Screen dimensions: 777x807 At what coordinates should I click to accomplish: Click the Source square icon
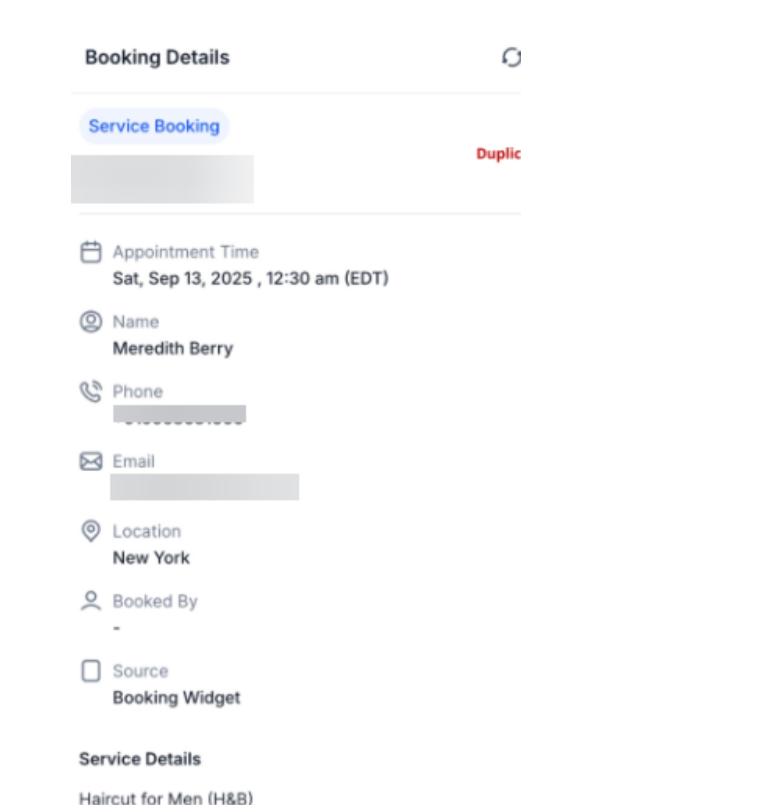(x=91, y=671)
